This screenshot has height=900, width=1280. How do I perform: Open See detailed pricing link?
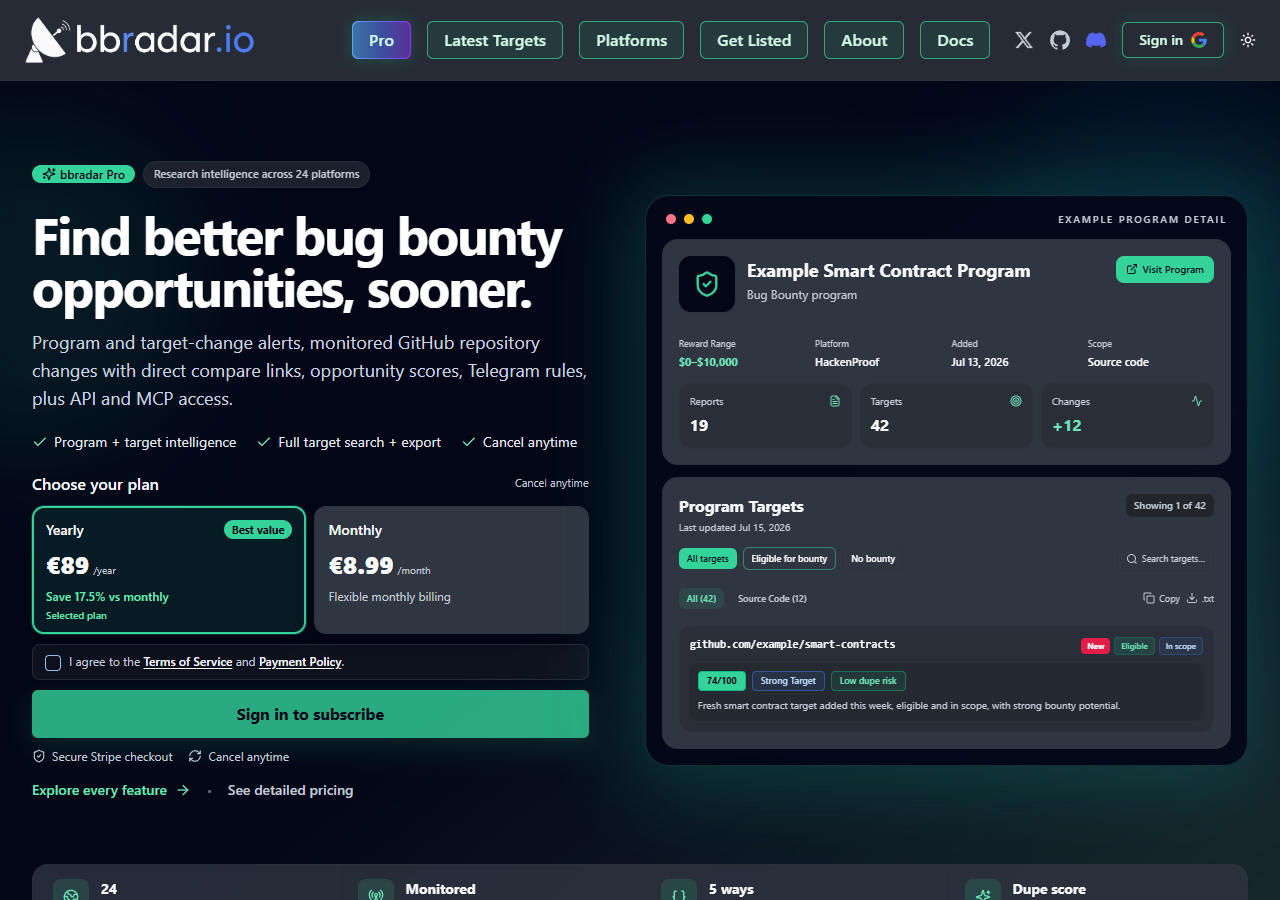point(290,790)
